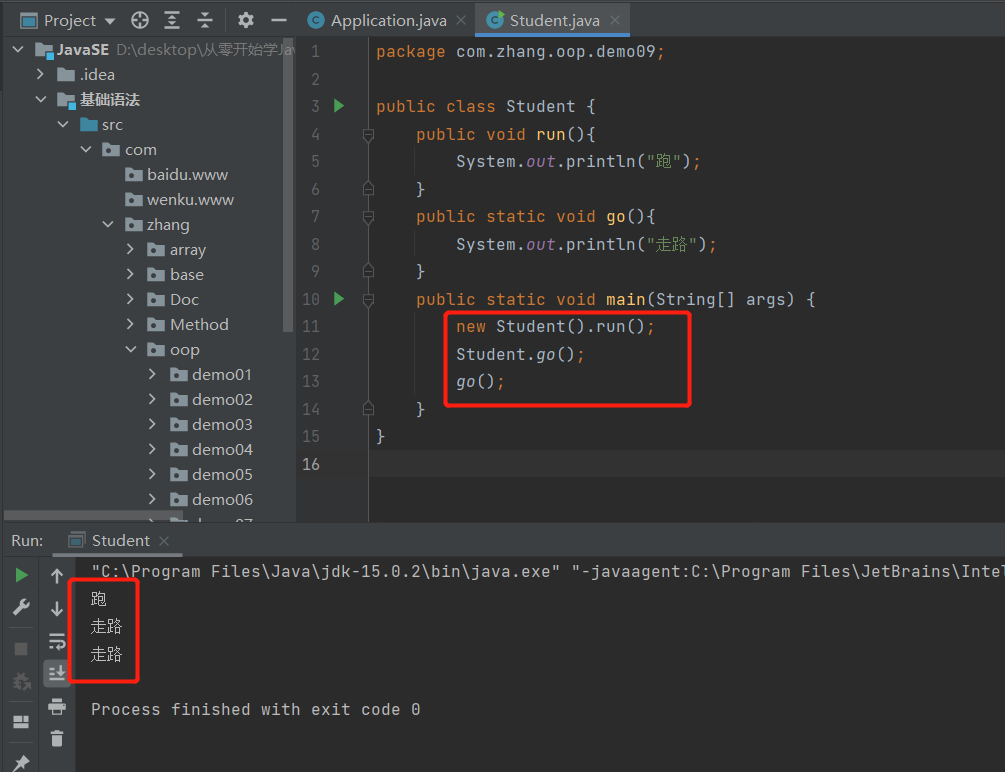This screenshot has height=772, width=1005.
Task: Select the demo04 package
Action: coord(211,449)
